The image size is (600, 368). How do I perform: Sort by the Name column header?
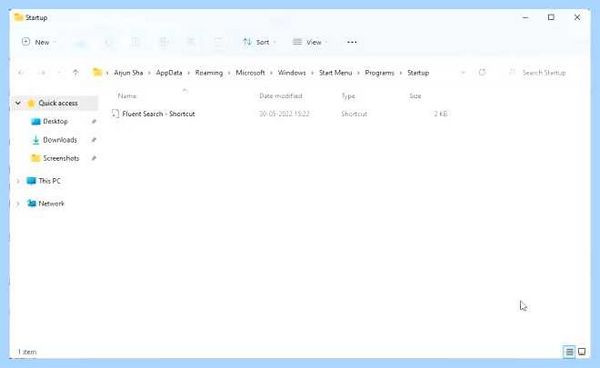pos(127,96)
